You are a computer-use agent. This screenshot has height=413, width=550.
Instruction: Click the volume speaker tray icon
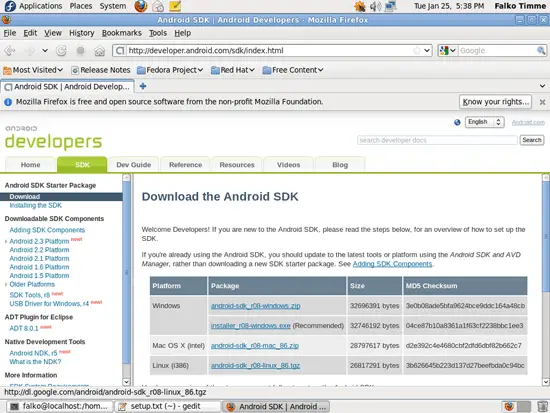(x=375, y=6)
